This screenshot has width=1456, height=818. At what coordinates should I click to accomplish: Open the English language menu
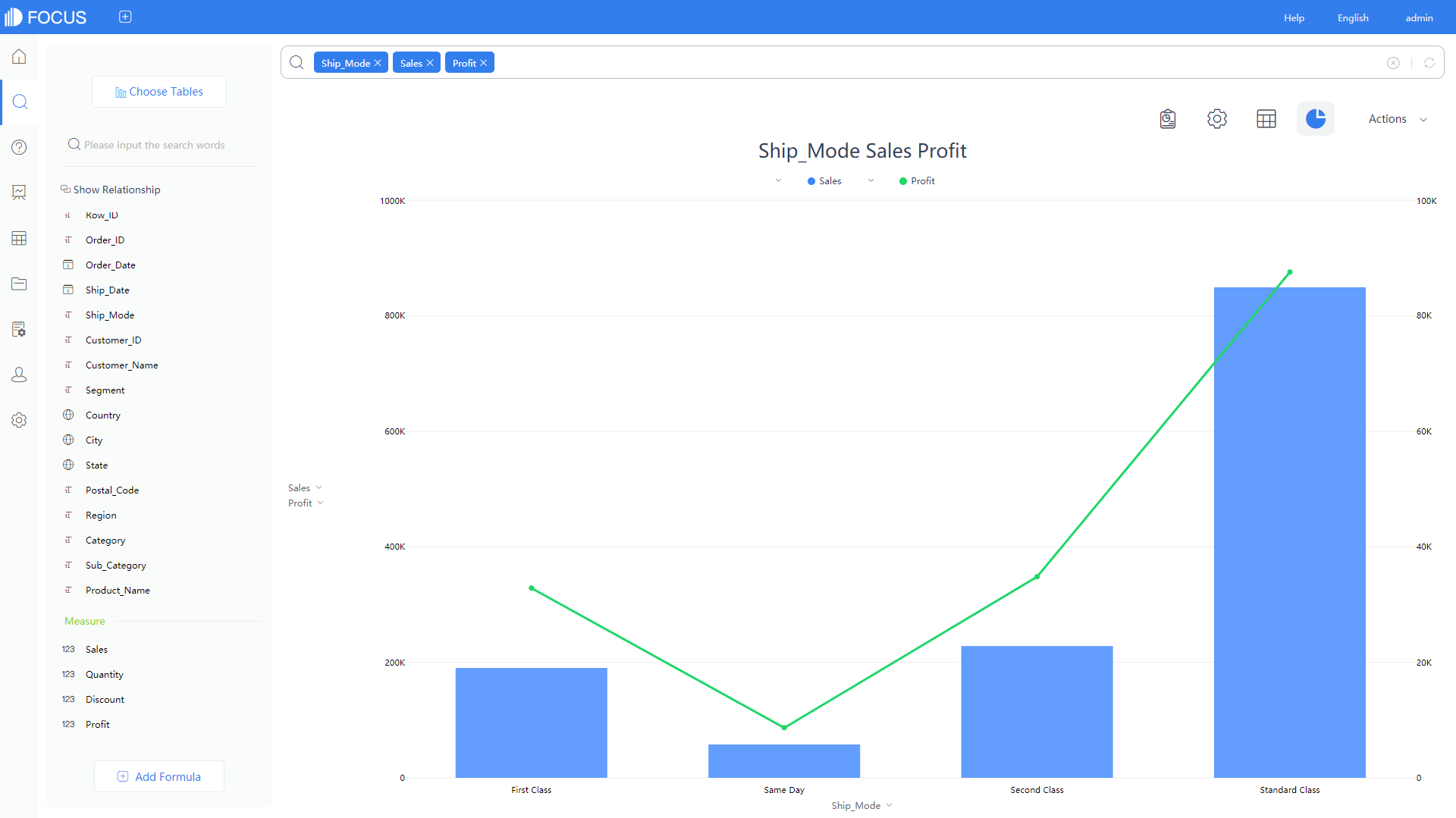click(1353, 17)
